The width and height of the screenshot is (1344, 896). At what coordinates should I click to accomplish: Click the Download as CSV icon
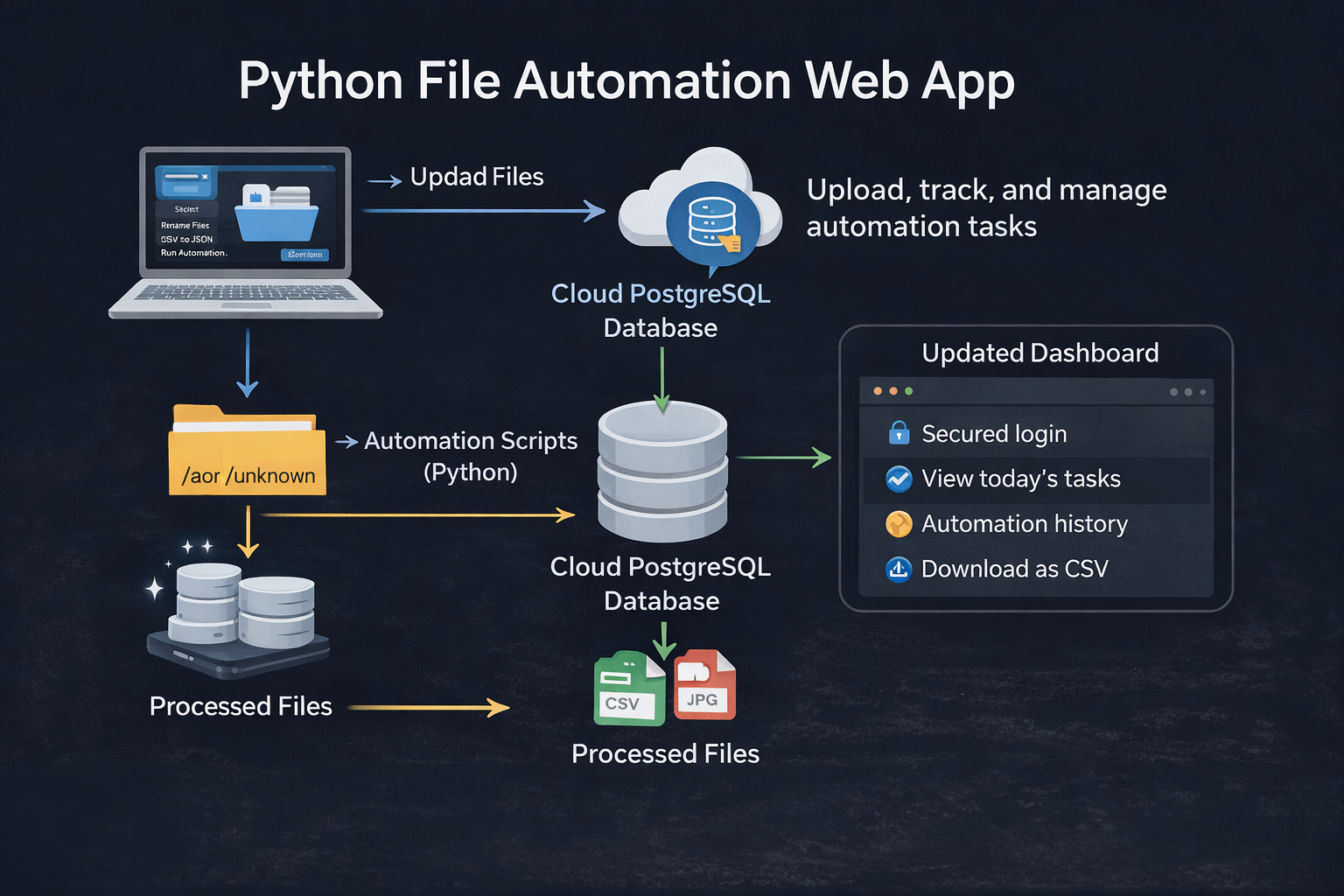point(898,569)
